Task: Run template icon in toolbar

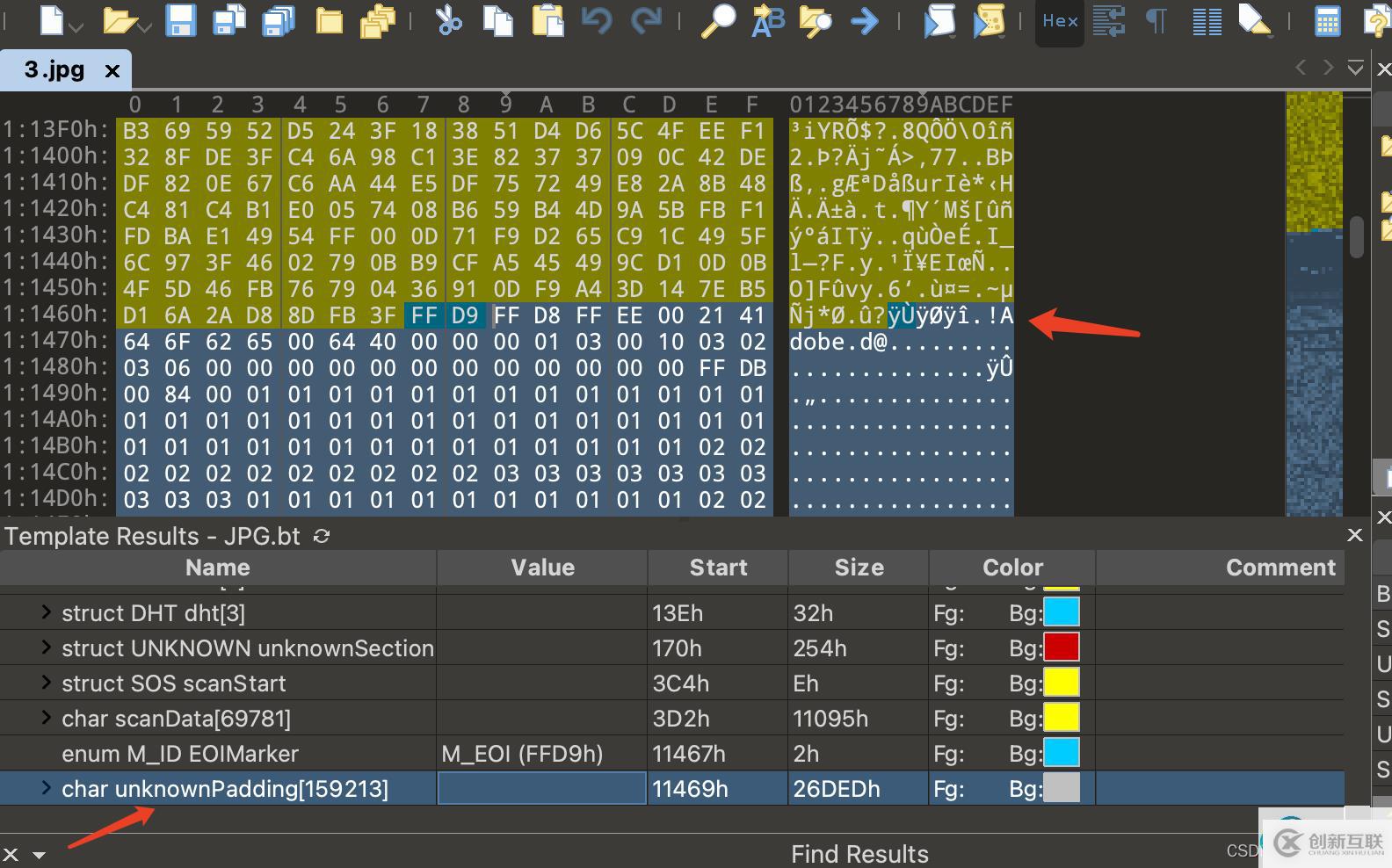Action: [x=989, y=20]
